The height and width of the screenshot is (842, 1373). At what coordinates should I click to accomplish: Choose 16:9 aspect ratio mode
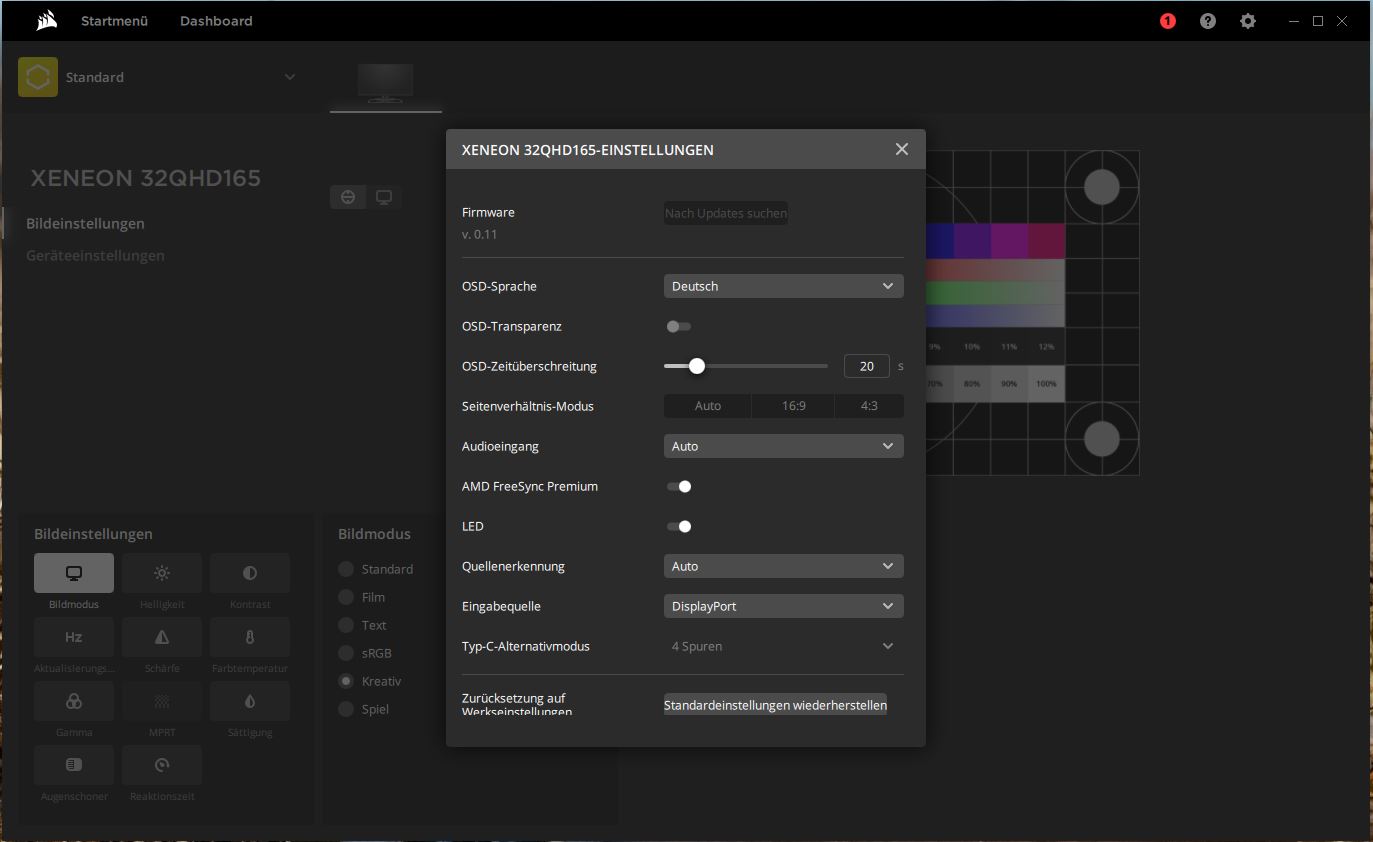point(794,406)
